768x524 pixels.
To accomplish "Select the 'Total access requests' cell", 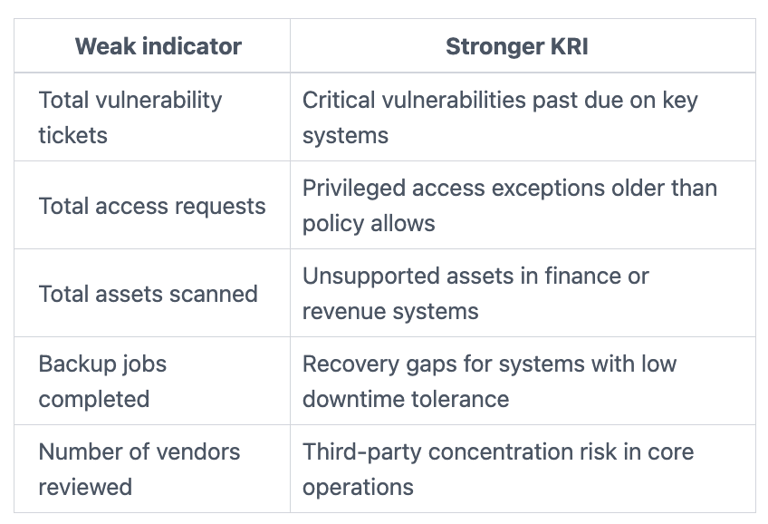I will (152, 206).
